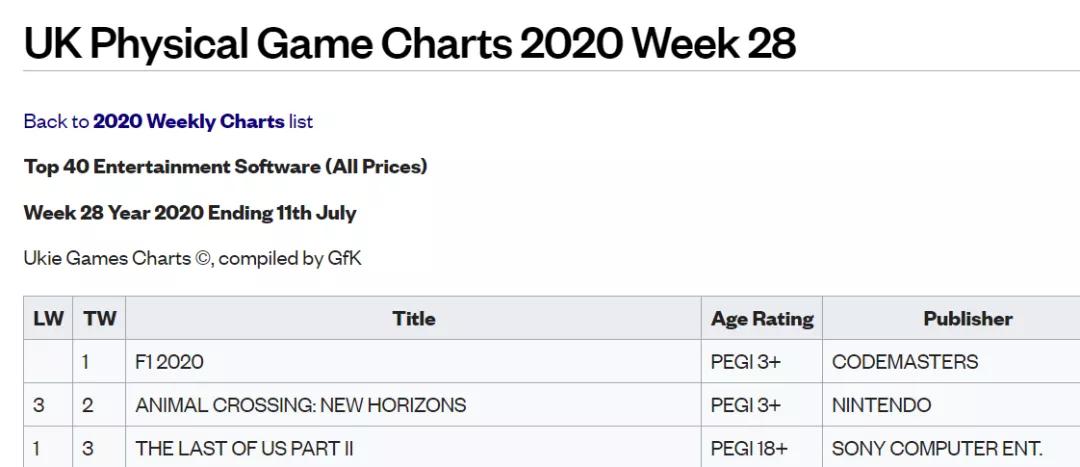Click the 'Top 40 Entertainment Software' text
This screenshot has height=467, width=1080.
coord(172,167)
